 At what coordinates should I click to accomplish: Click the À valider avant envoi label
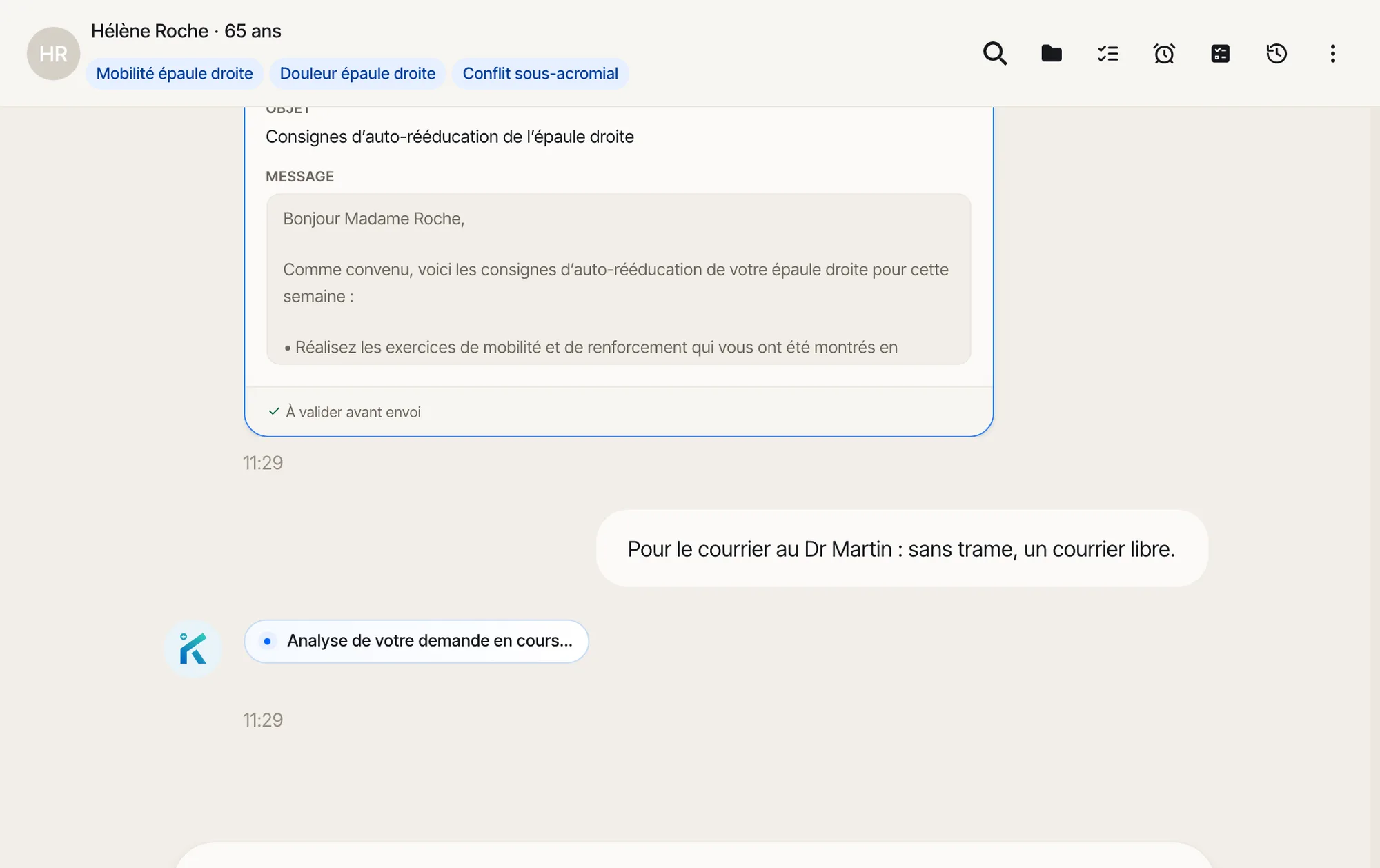[x=353, y=412]
